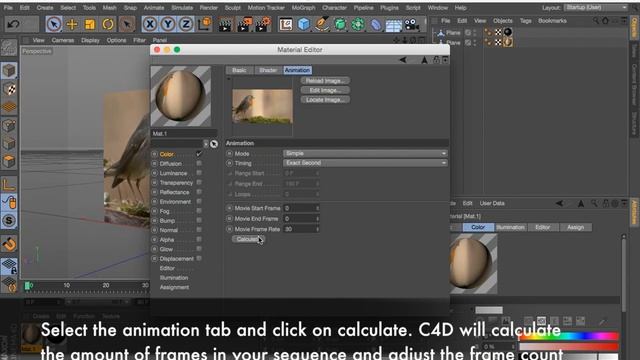Open Edit Render Settings icon
The height and width of the screenshot is (360, 640).
(262, 25)
